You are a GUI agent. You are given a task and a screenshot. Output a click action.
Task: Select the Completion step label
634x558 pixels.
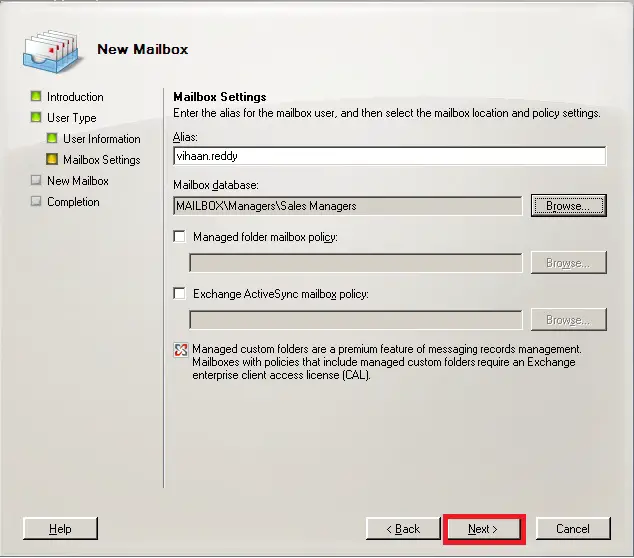pos(73,202)
